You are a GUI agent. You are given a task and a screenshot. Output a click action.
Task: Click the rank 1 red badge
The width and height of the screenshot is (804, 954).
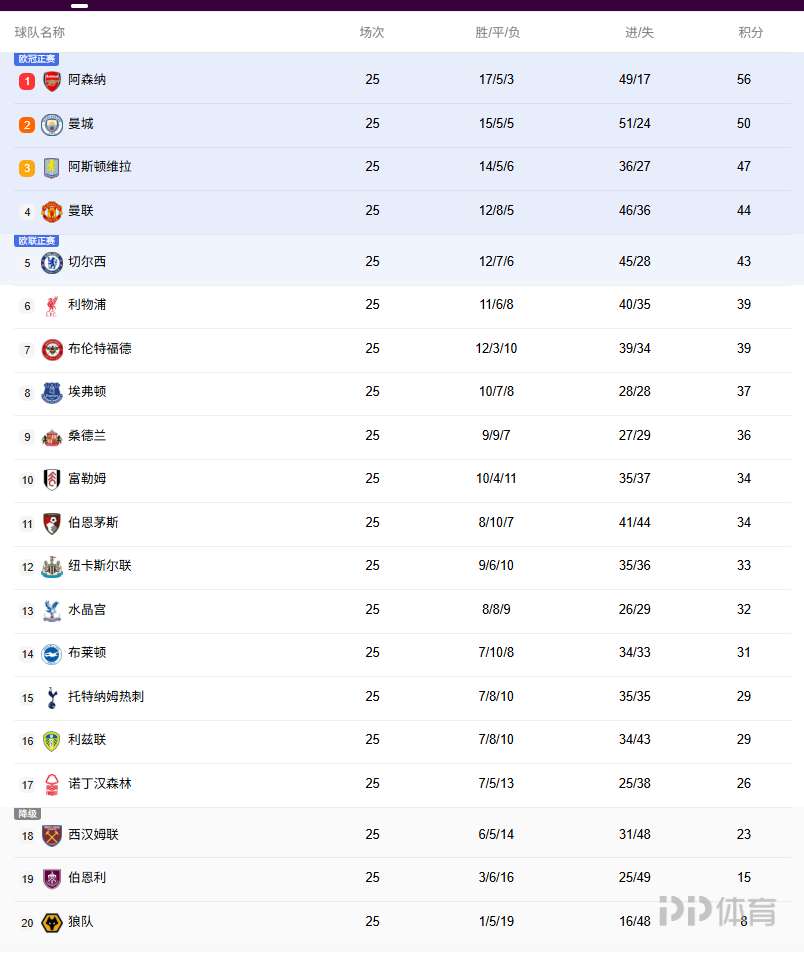27,81
